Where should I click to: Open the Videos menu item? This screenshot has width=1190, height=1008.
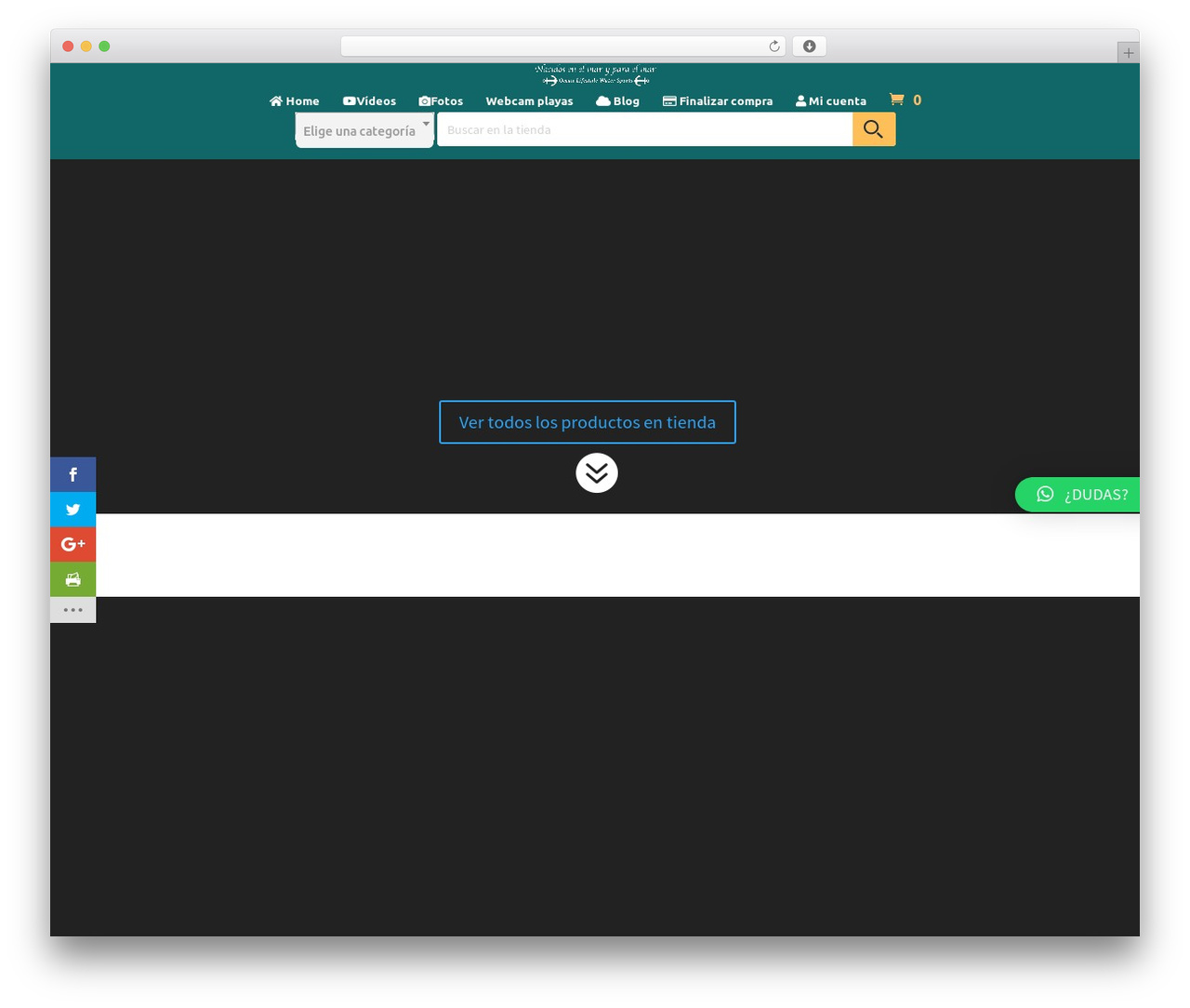click(x=369, y=101)
